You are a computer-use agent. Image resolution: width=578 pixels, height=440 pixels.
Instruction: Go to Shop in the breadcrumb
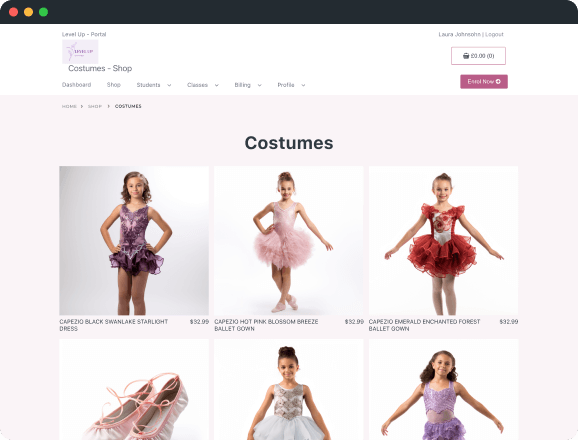click(95, 106)
